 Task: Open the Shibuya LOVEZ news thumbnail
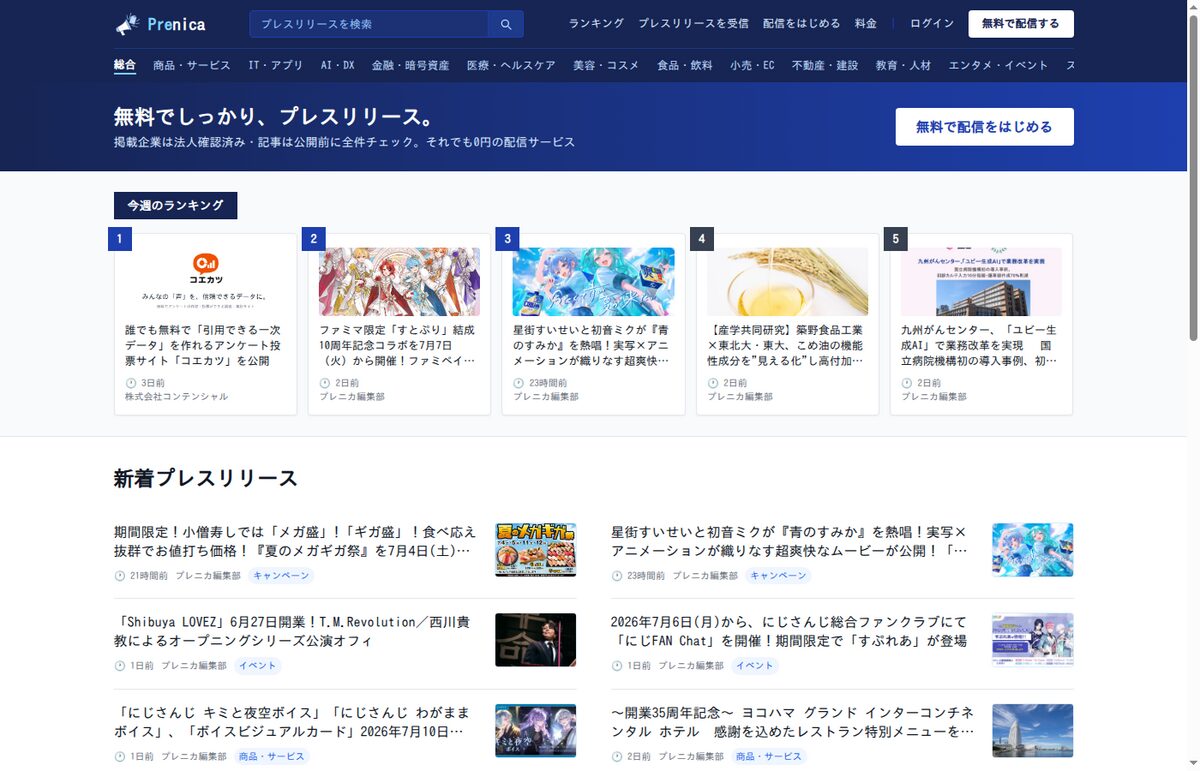pyautogui.click(x=535, y=640)
